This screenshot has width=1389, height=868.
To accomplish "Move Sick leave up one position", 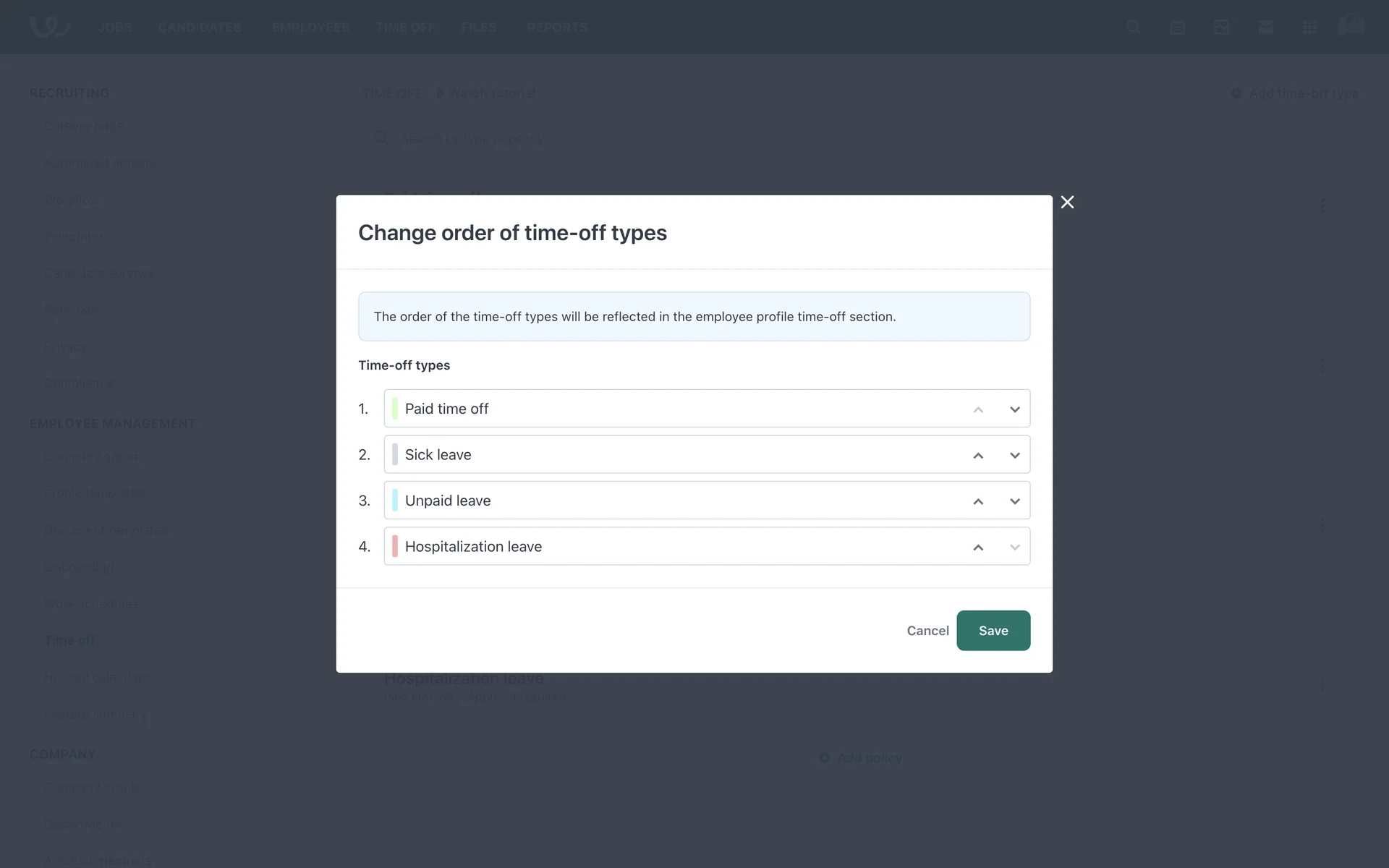I will pos(978,455).
